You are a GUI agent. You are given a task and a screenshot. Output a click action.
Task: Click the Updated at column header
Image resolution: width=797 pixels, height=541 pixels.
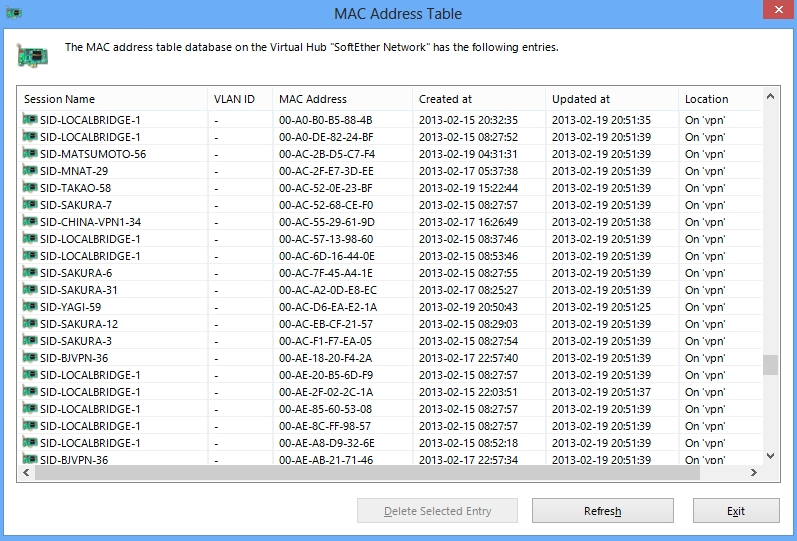point(611,99)
